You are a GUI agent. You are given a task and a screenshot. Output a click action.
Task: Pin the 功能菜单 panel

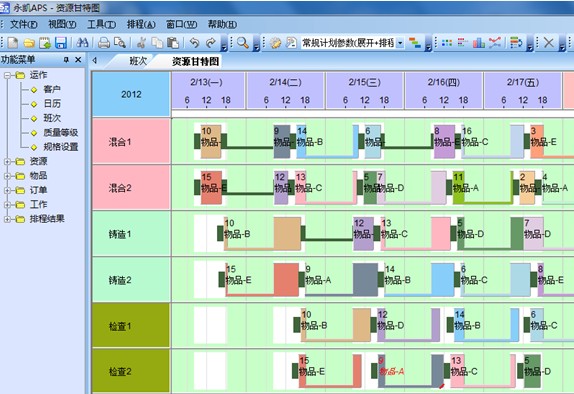(66, 60)
